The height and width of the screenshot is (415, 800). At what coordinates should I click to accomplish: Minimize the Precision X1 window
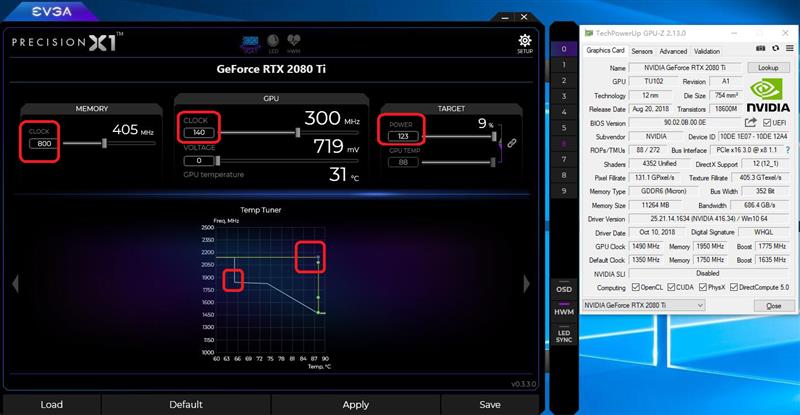pyautogui.click(x=505, y=17)
